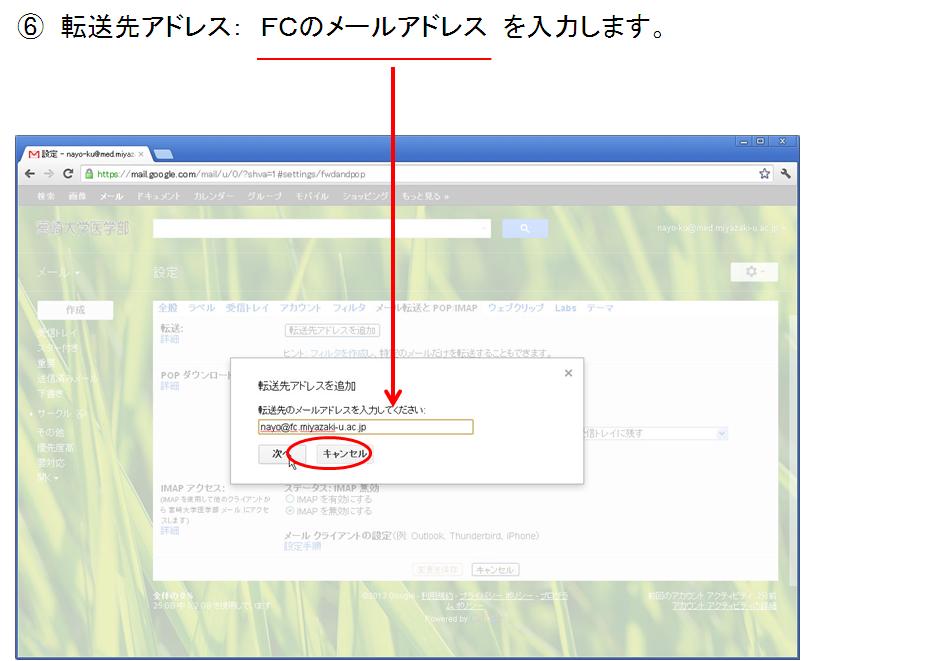This screenshot has height=661, width=927.
Task: Switch to the 'フィルタ' settings tab
Action: 349,308
